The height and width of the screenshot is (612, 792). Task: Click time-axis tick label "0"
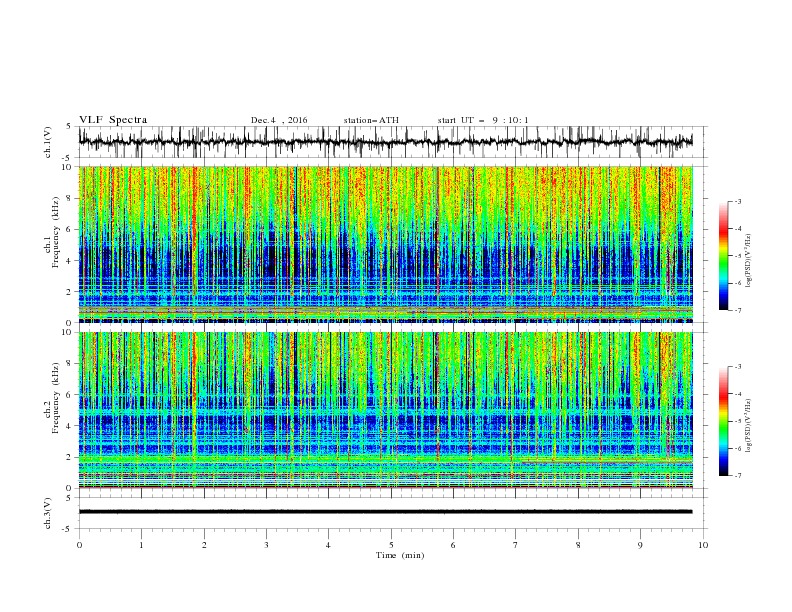click(79, 545)
